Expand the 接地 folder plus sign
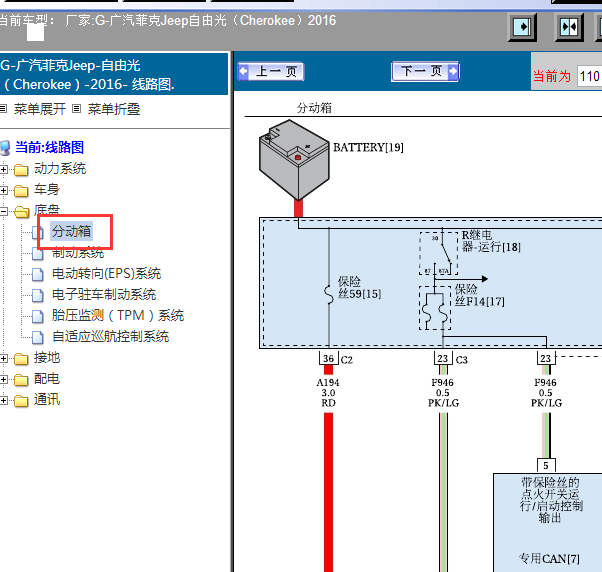This screenshot has height=572, width=602. pos(3,359)
